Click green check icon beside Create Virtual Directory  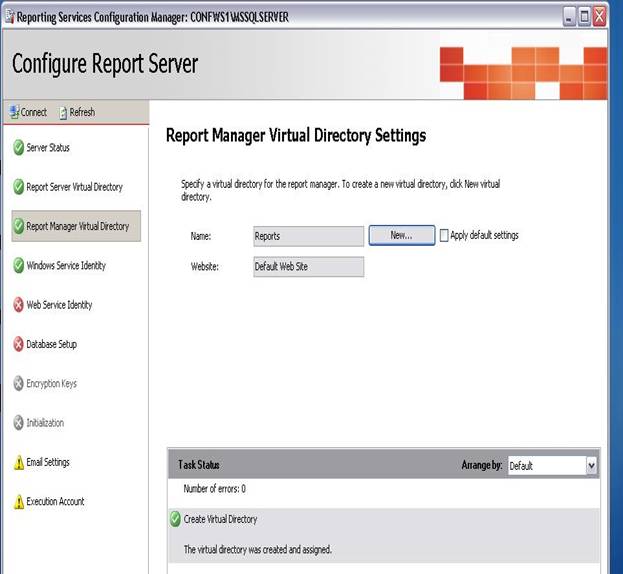(x=175, y=519)
